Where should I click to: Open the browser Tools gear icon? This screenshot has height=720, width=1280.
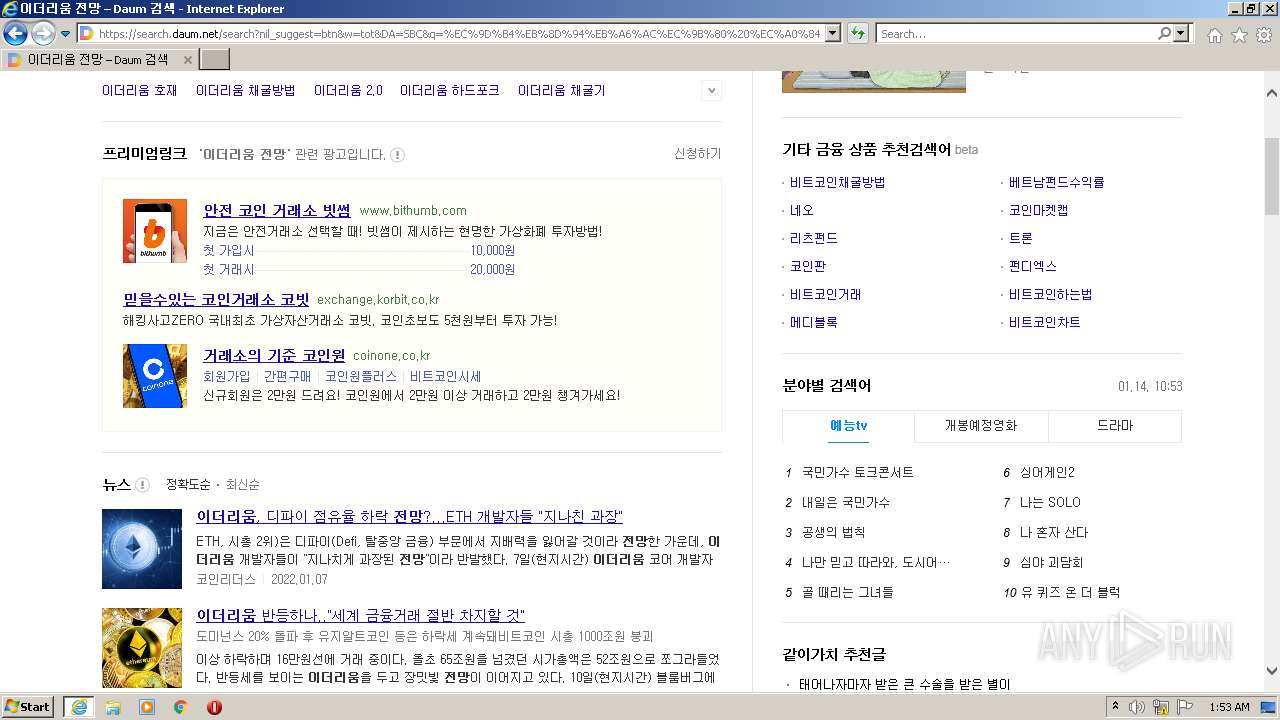click(1264, 35)
